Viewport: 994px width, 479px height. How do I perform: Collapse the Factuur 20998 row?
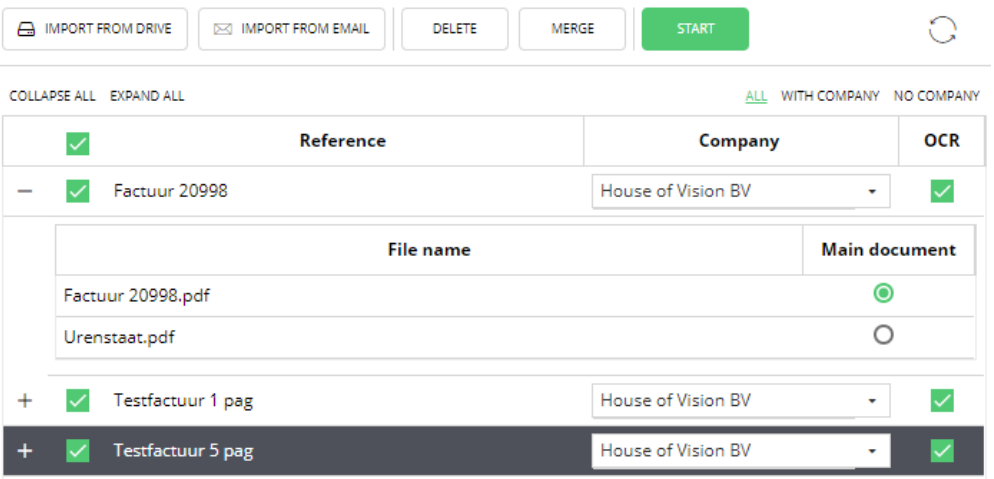pyautogui.click(x=25, y=191)
